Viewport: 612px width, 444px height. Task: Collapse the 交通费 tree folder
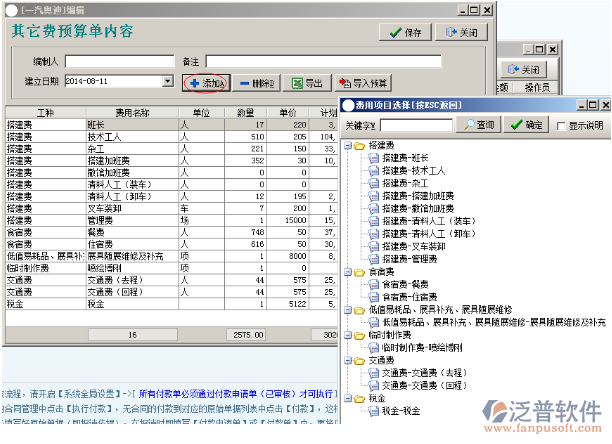[x=347, y=360]
